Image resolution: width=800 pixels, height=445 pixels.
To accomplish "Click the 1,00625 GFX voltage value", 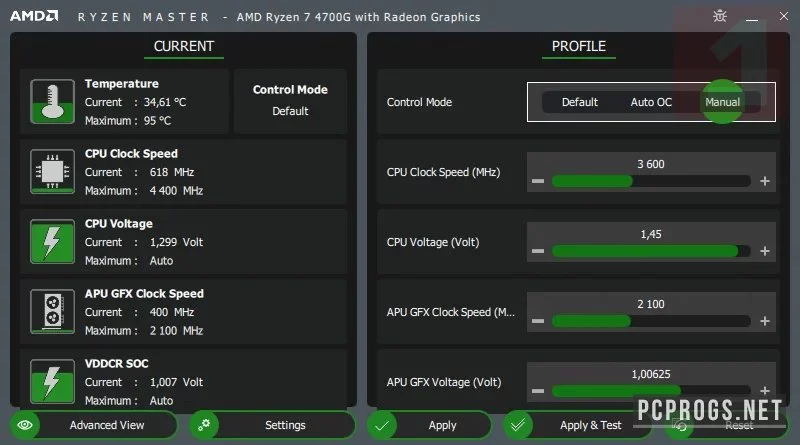I will point(651,374).
